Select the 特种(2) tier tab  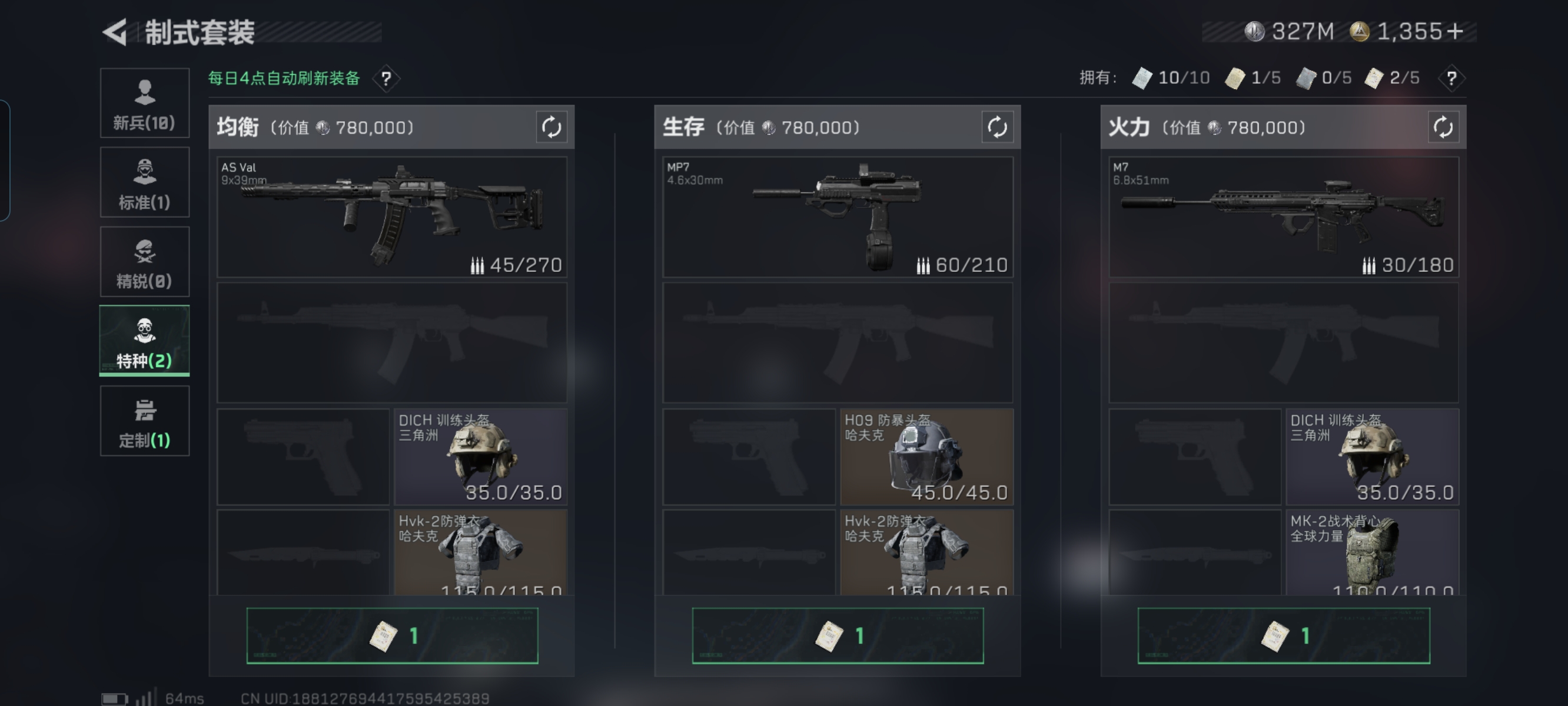tap(145, 341)
